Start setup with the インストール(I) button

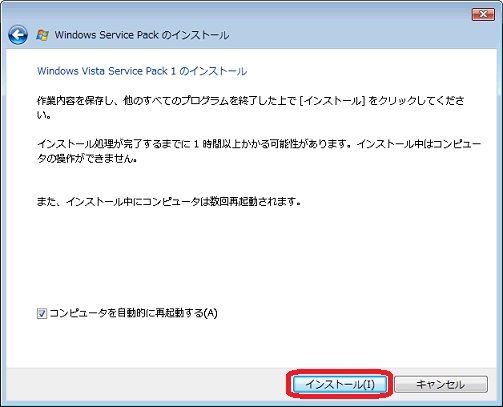tap(340, 384)
